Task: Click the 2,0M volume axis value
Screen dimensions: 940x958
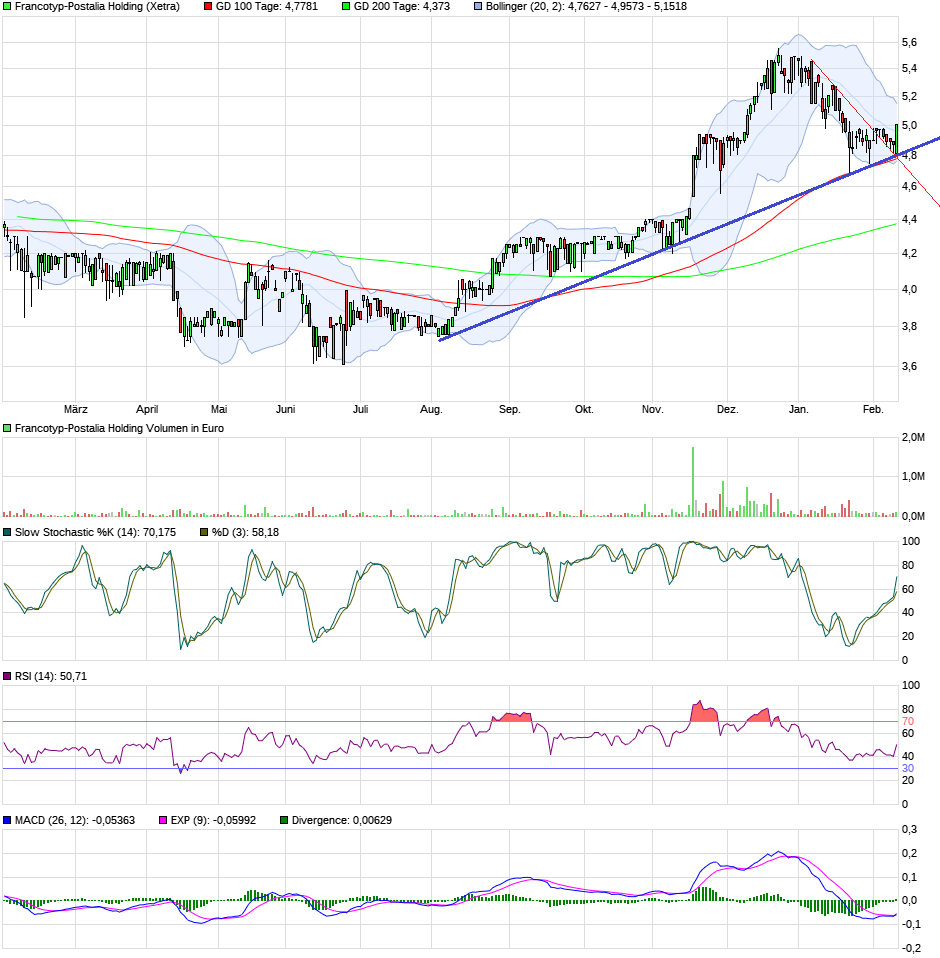Action: [913, 437]
